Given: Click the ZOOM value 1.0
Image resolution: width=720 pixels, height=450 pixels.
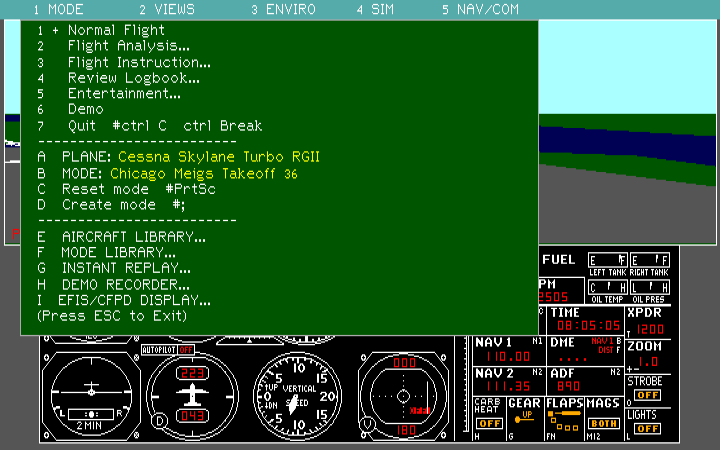Looking at the screenshot, I should [648, 362].
